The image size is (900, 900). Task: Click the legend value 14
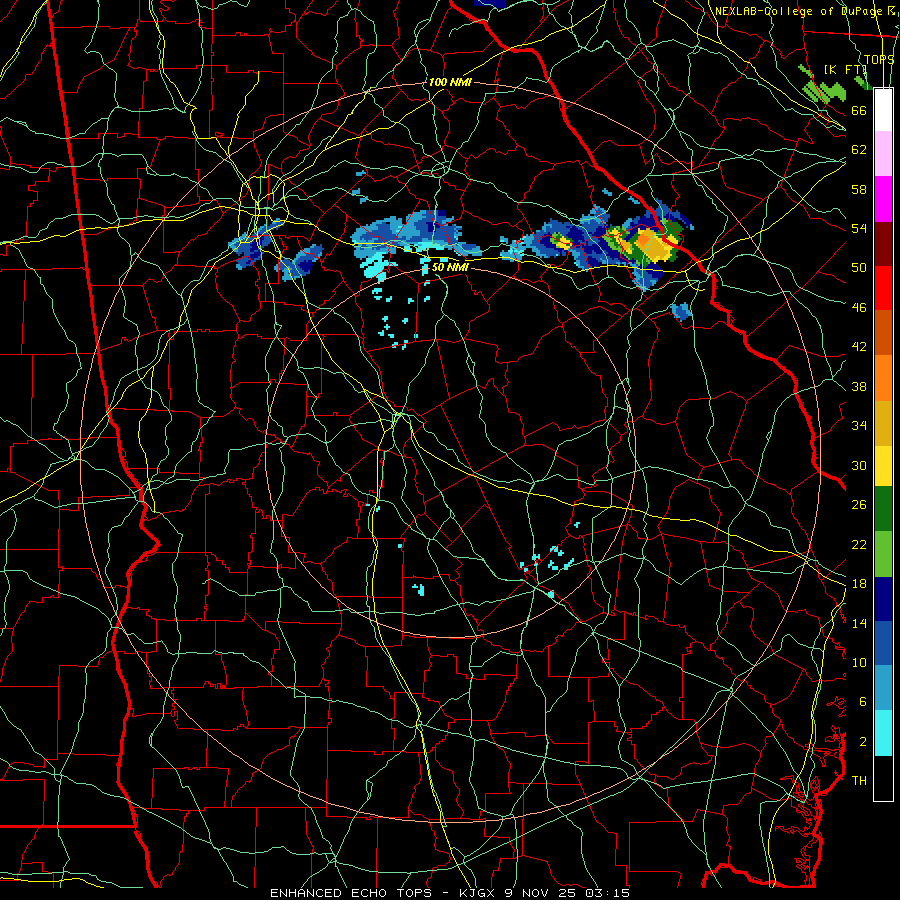(x=859, y=623)
